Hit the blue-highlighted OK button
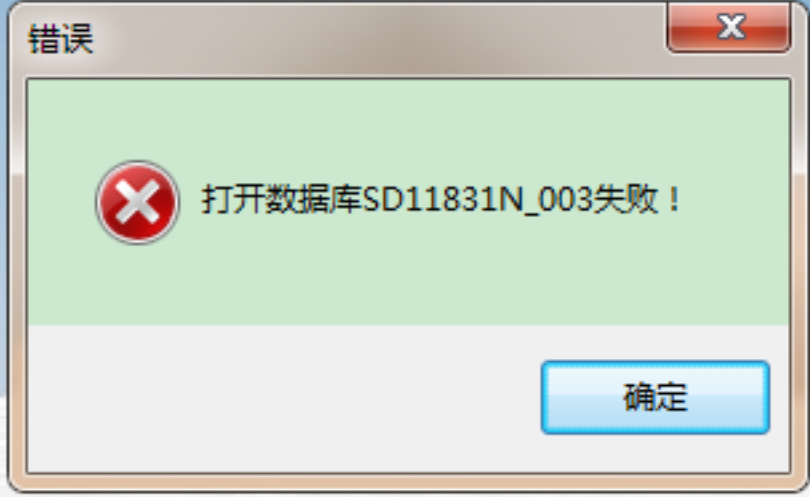This screenshot has width=810, height=497. point(655,397)
